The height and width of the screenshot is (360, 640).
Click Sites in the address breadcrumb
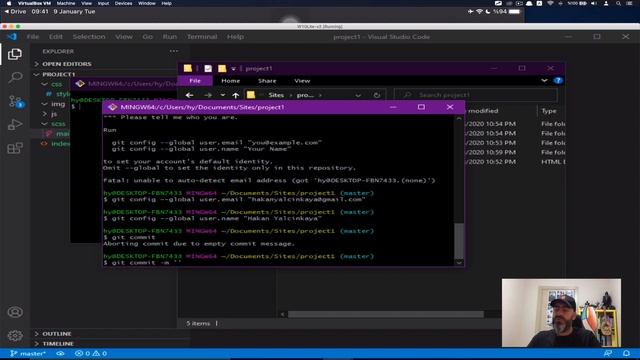pyautogui.click(x=276, y=95)
